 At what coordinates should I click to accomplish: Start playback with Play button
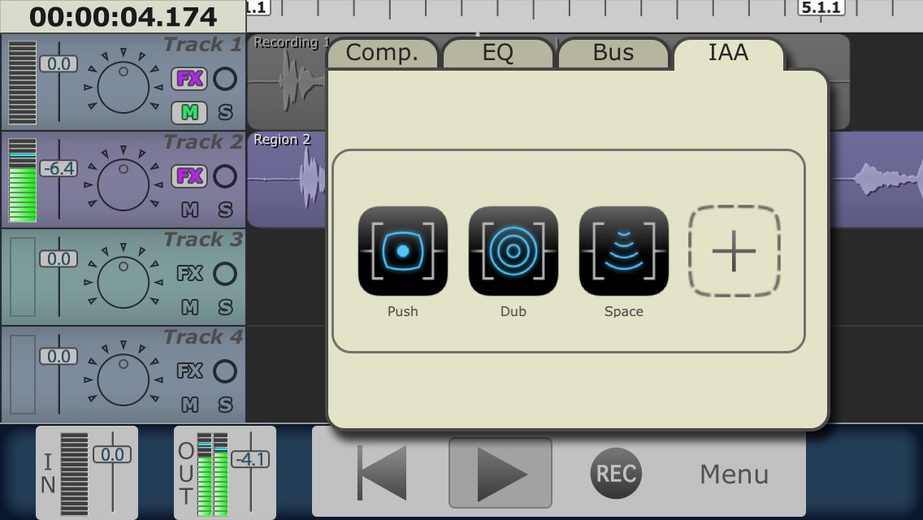(x=500, y=473)
